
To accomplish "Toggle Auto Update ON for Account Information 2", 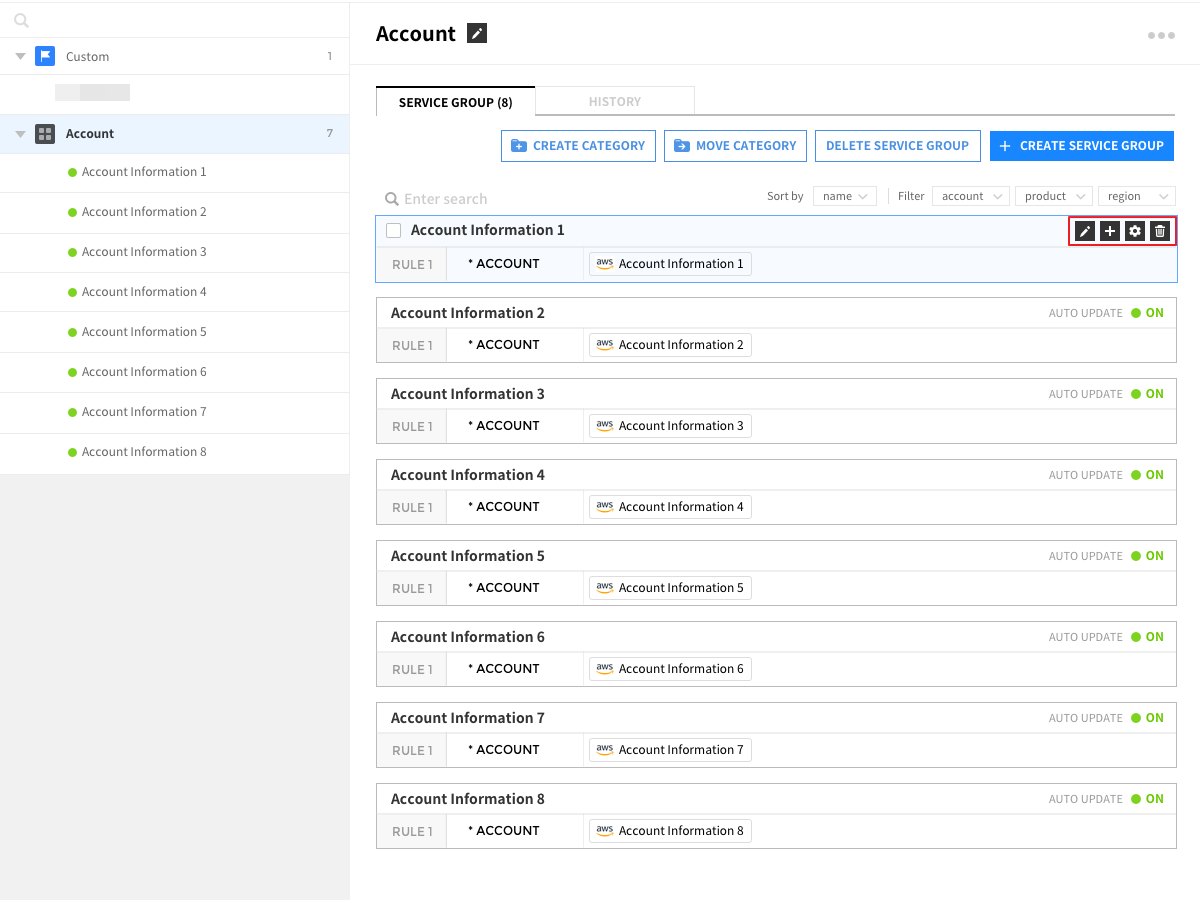I will [x=1148, y=313].
